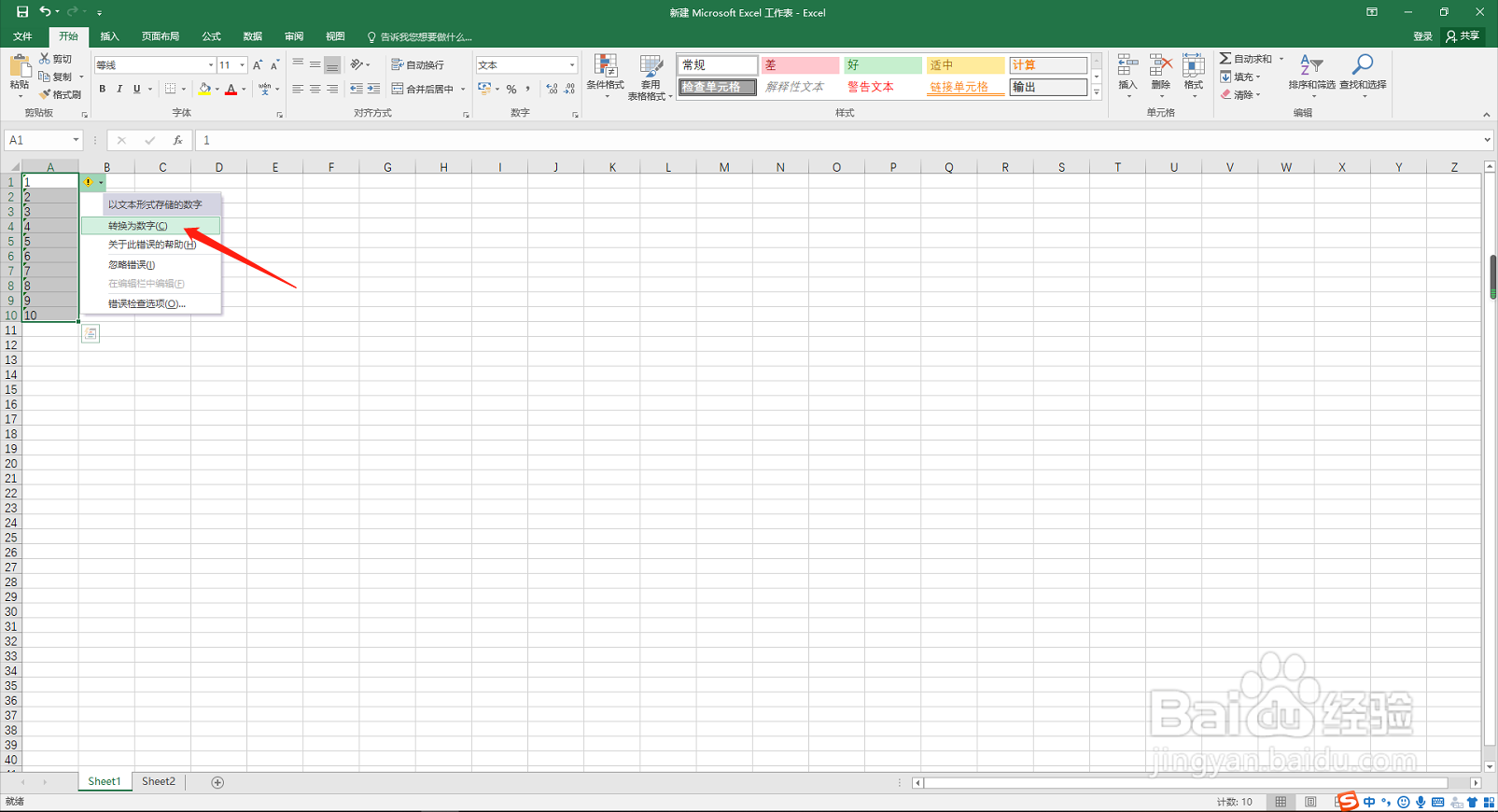The height and width of the screenshot is (812, 1498).
Task: Open Format as Table (套用表格格式)
Action: [x=651, y=77]
